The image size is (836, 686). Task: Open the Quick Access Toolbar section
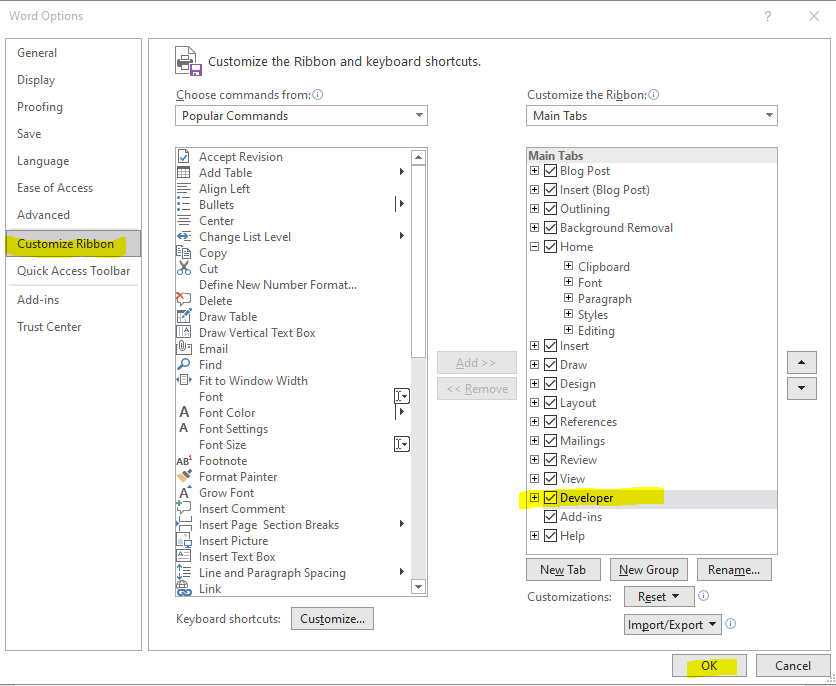73,271
